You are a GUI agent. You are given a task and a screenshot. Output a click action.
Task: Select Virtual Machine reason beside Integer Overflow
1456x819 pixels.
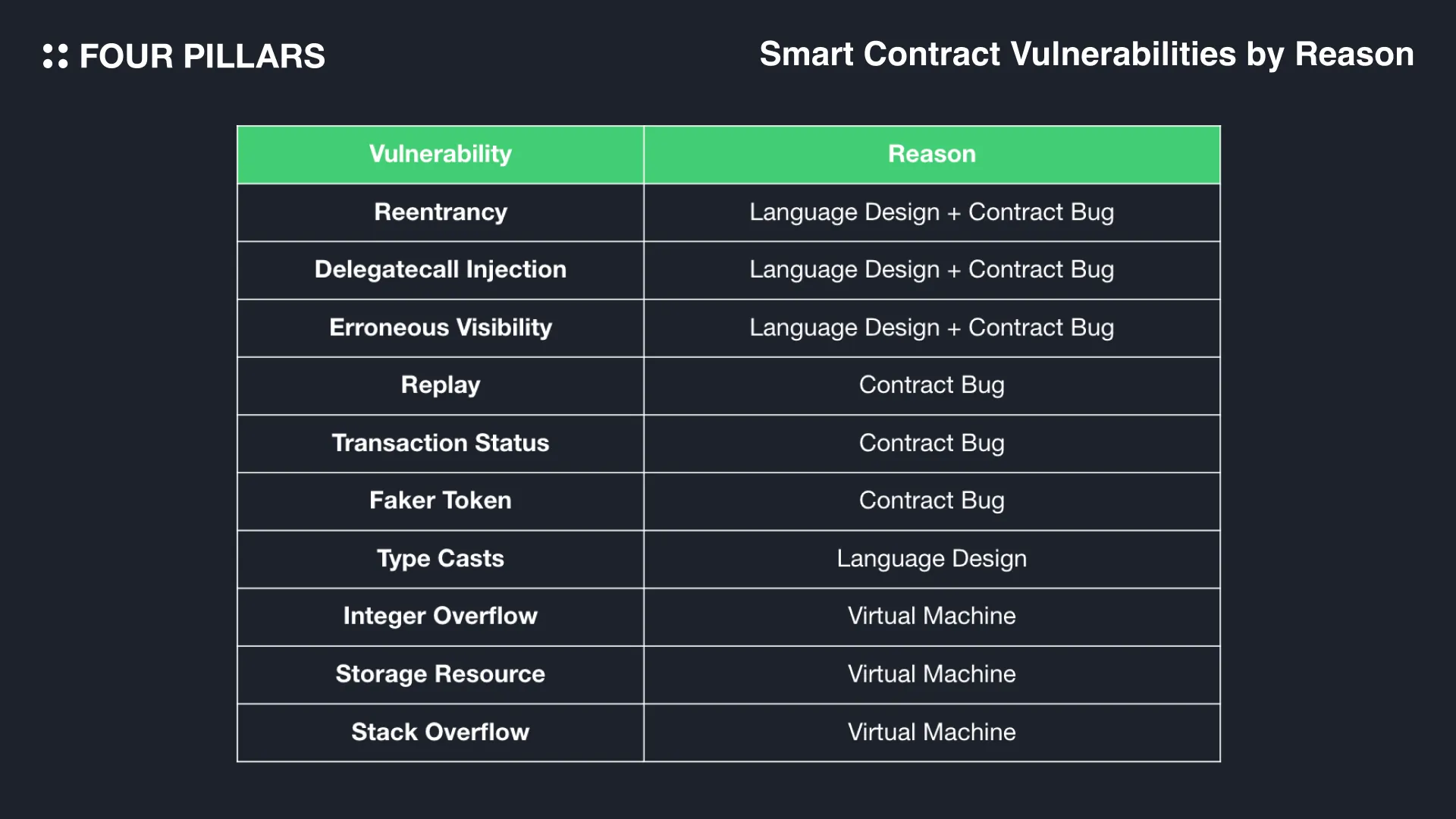point(932,617)
